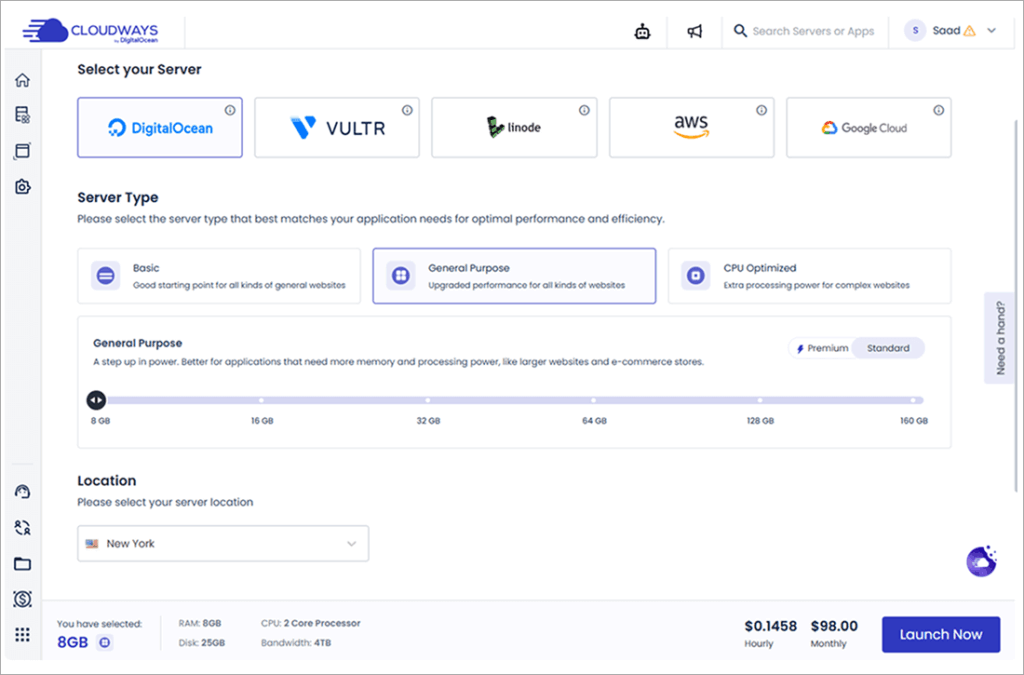Open announcements megaphone icon
The height and width of the screenshot is (675, 1024).
pyautogui.click(x=695, y=31)
